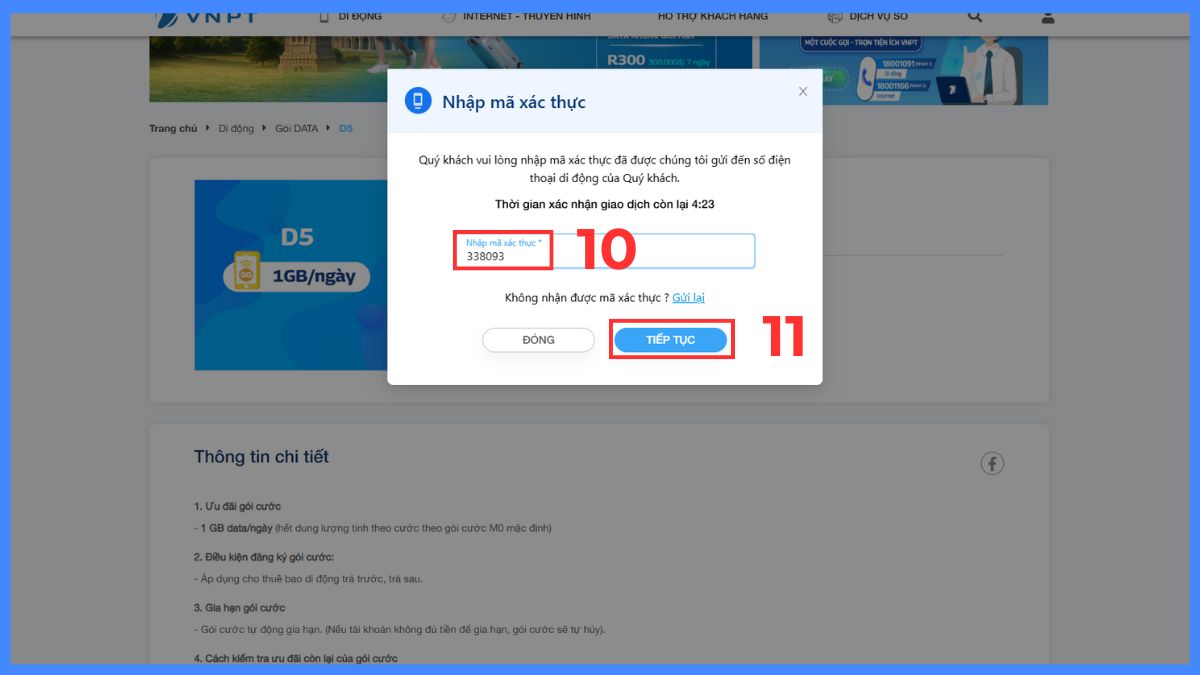Screen dimensions: 1200x675
Task: Click the Facebook share icon
Action: click(x=992, y=463)
